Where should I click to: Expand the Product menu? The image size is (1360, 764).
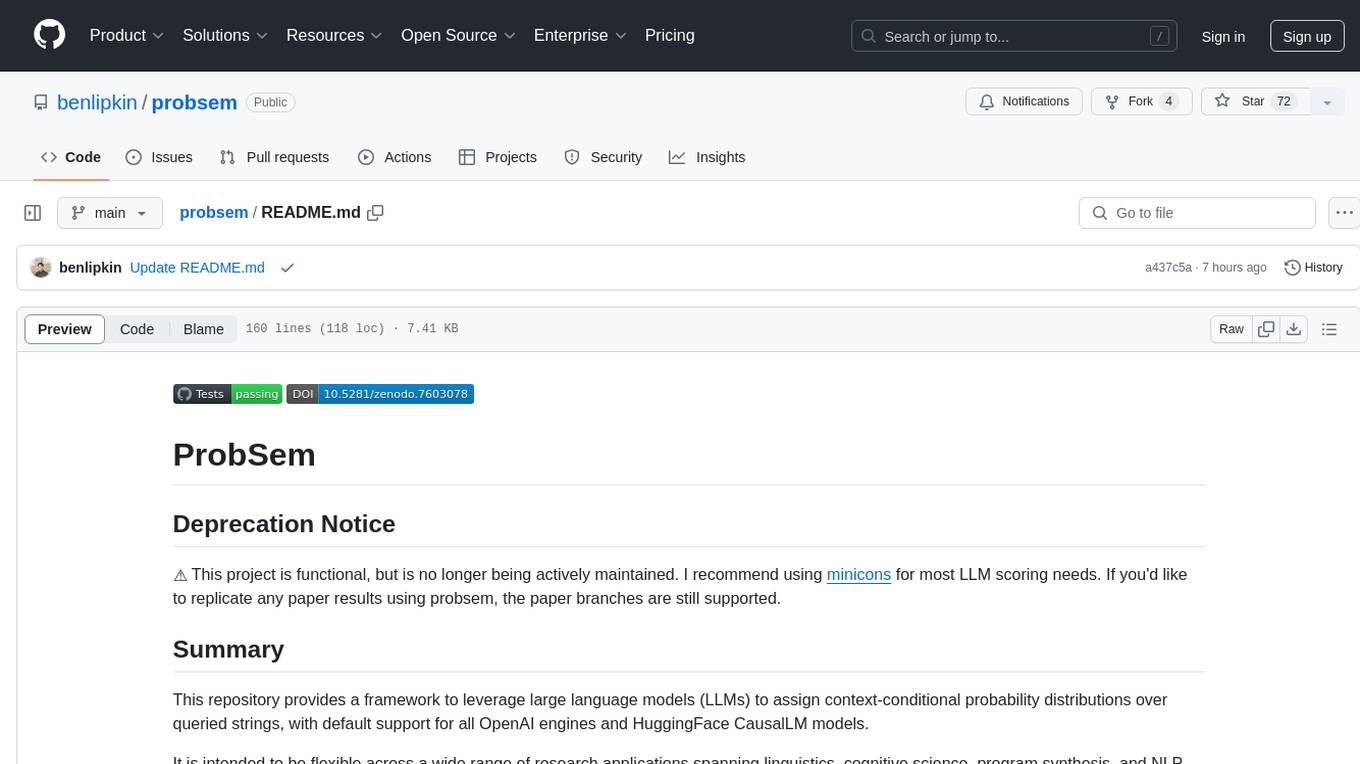click(x=127, y=35)
